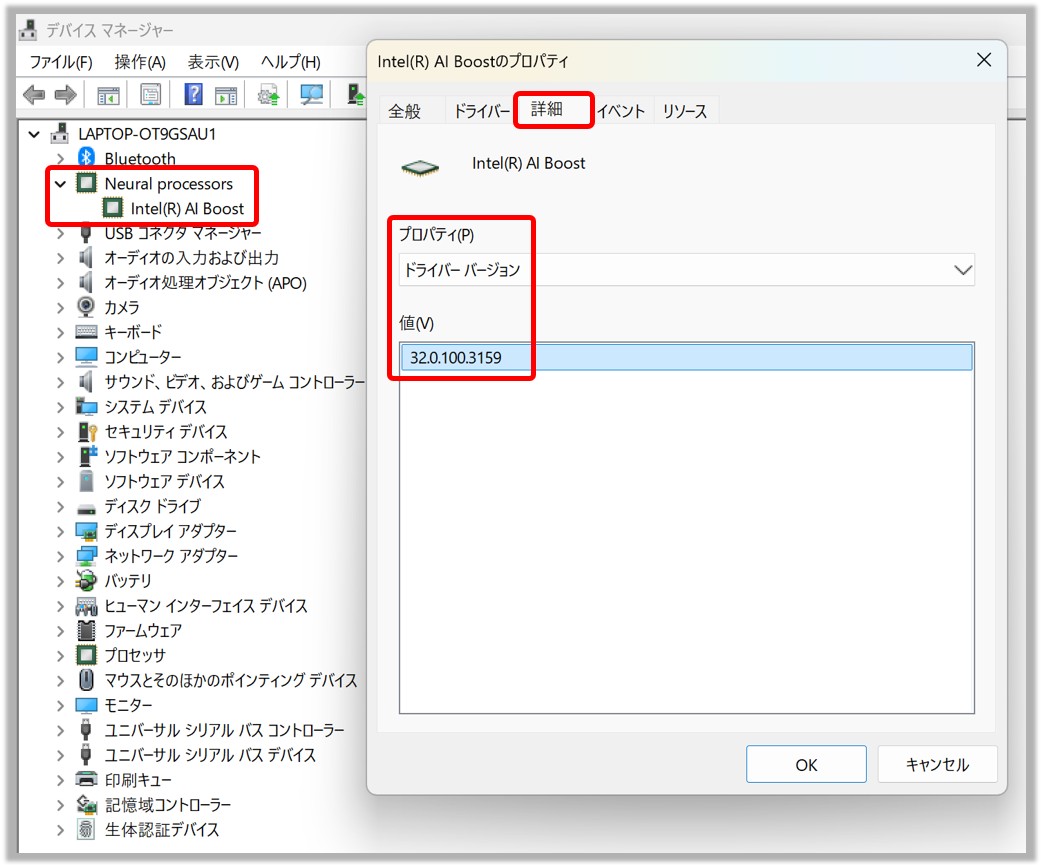Switch to the 詳細 tab
This screenshot has width=1041, height=865.
coord(546,109)
